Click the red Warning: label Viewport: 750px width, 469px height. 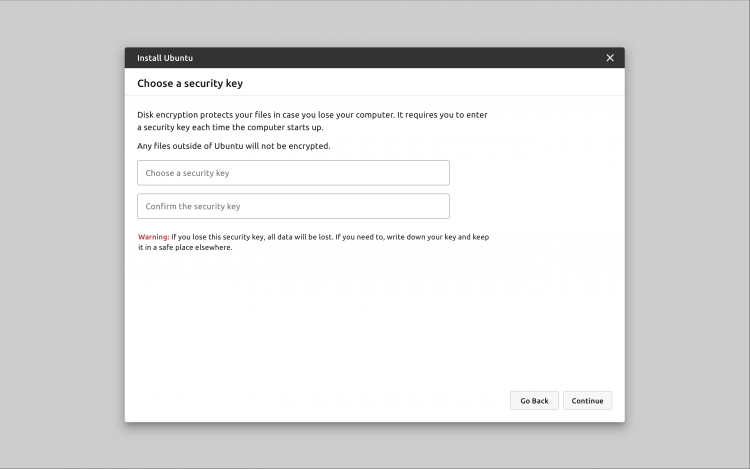(x=154, y=237)
